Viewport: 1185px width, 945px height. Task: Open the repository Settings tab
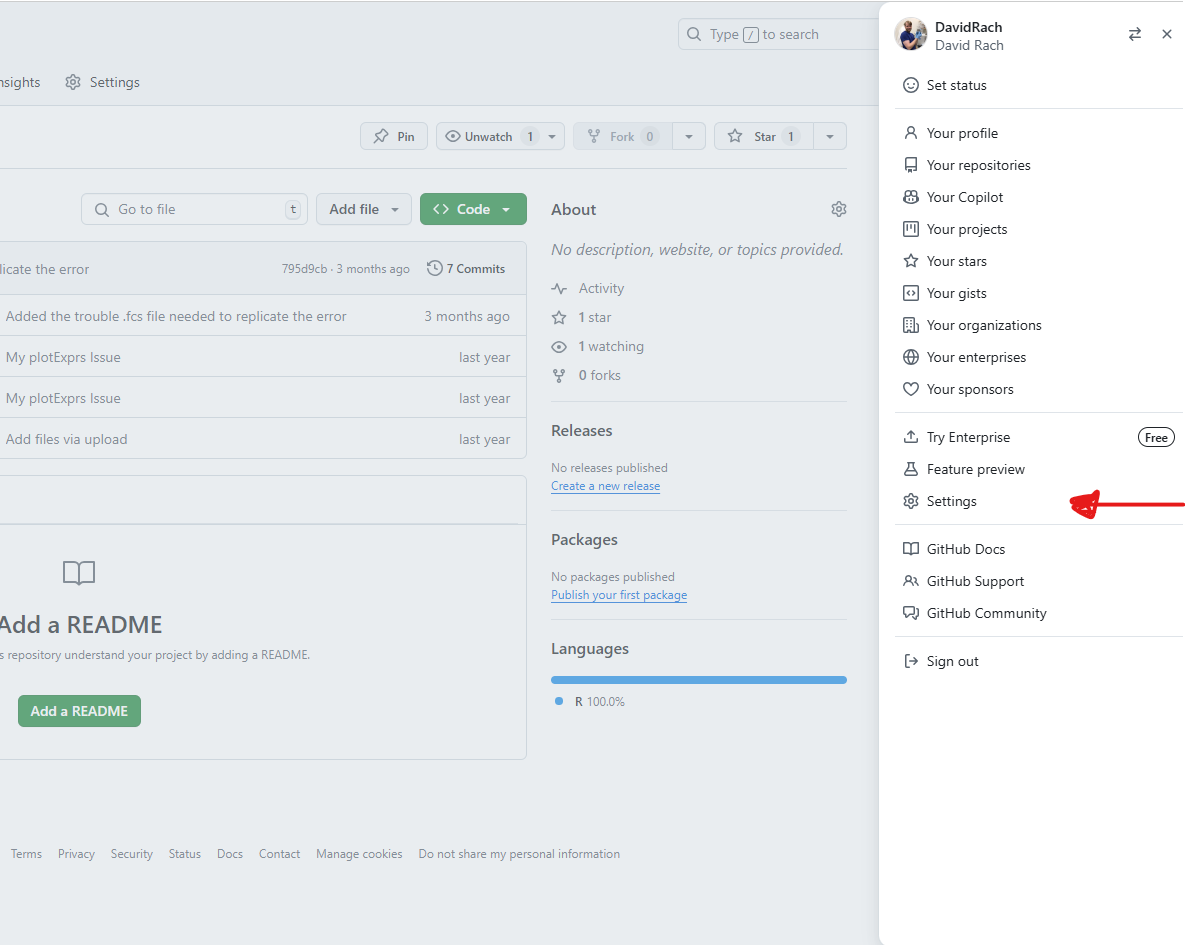[103, 82]
